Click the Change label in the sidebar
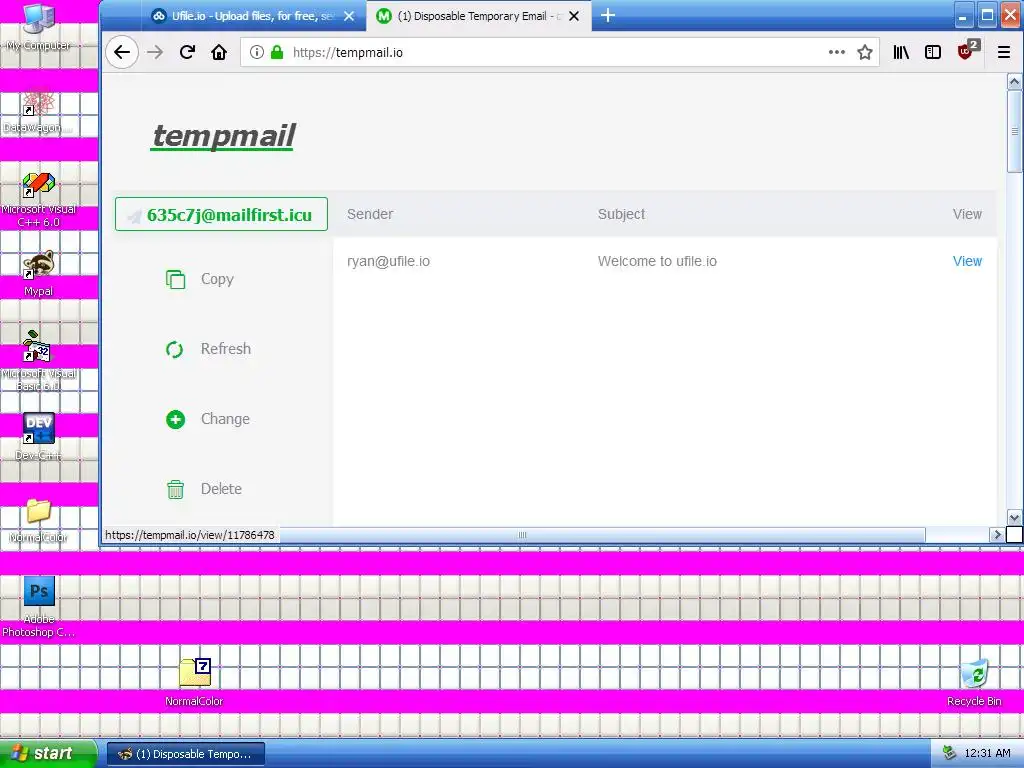The width and height of the screenshot is (1024, 768). point(225,419)
